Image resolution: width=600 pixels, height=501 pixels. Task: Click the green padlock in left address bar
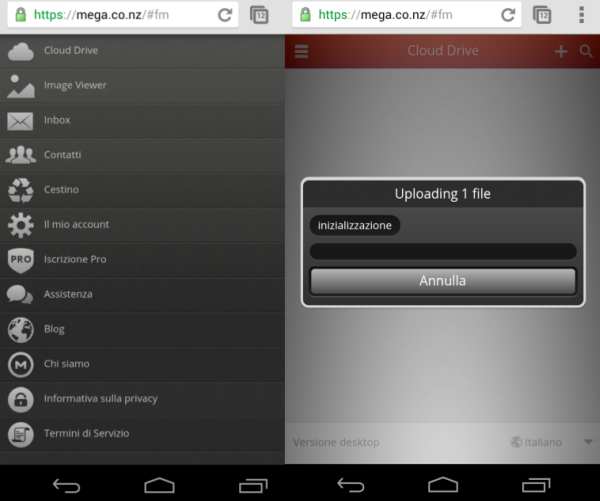[21, 15]
